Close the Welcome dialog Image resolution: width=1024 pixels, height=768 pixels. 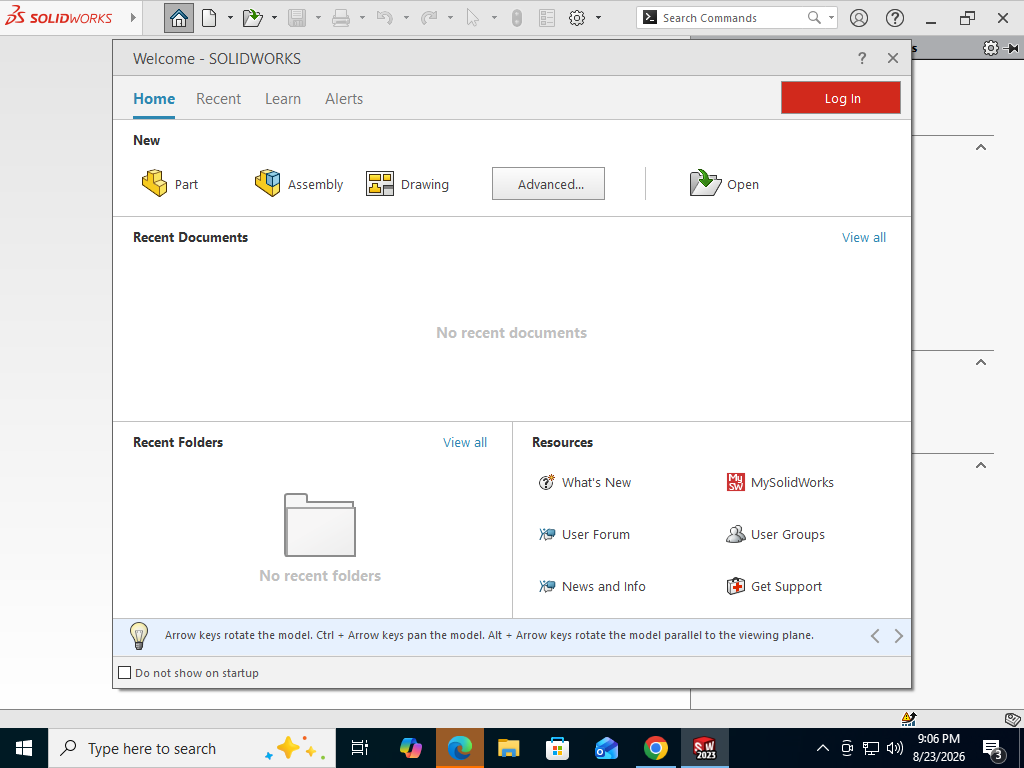click(893, 58)
